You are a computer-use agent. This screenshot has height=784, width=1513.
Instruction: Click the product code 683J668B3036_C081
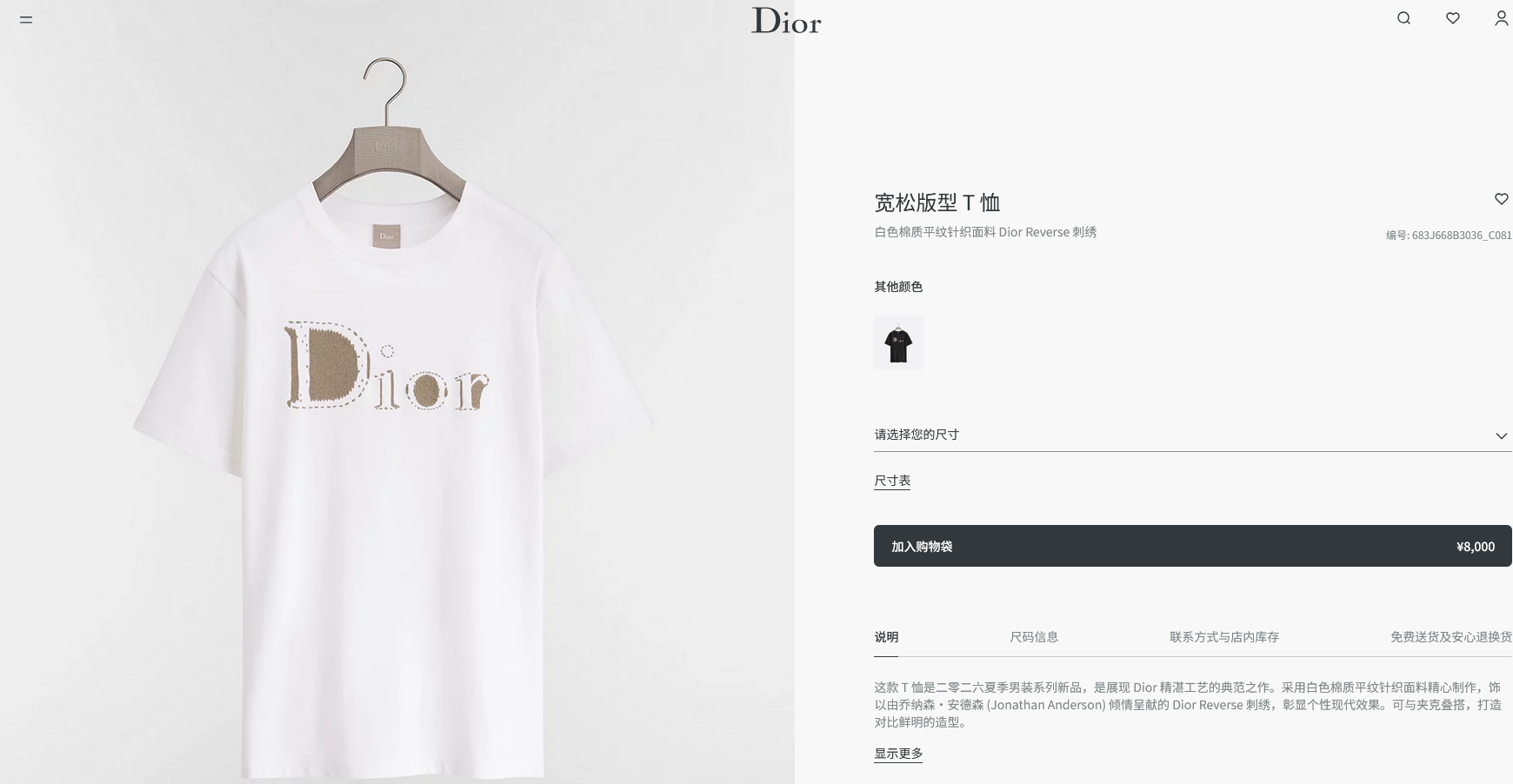coord(1462,236)
